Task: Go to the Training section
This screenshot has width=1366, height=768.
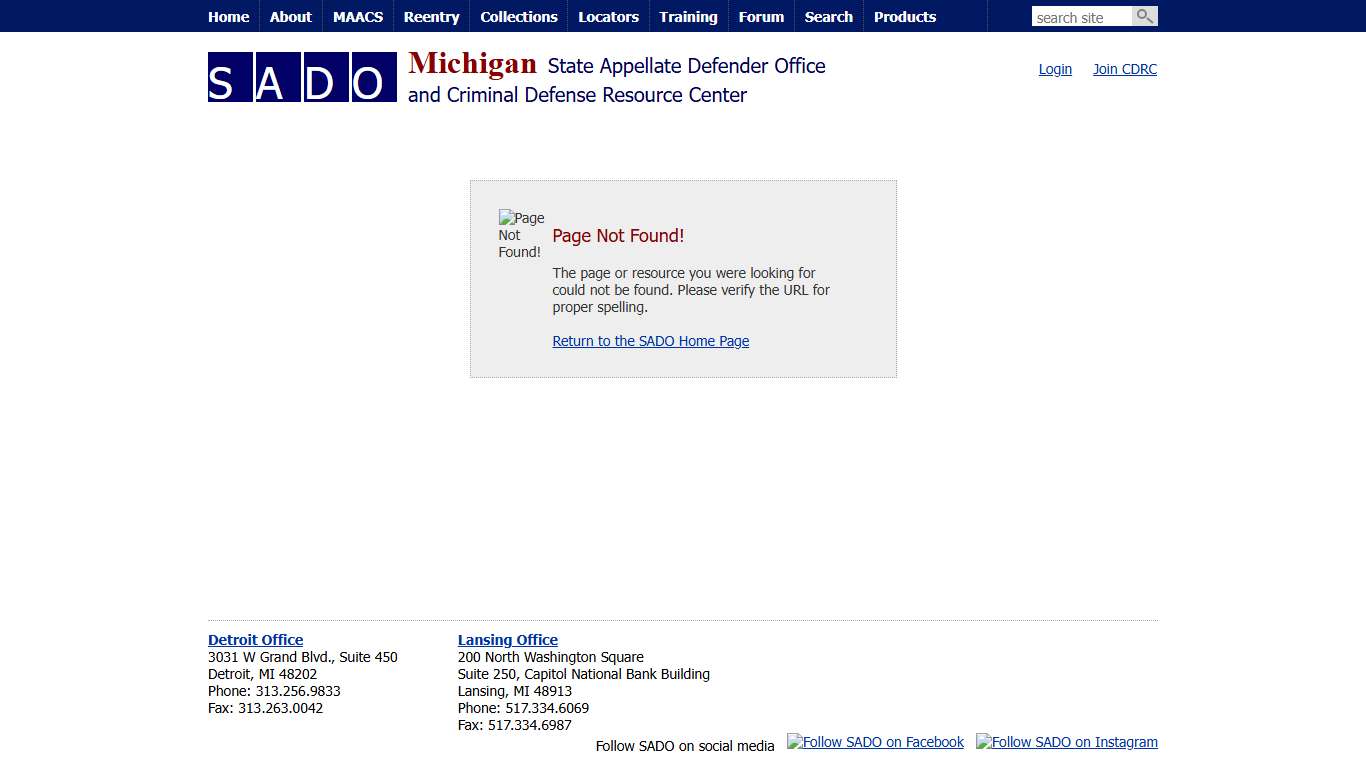Action: pos(688,16)
